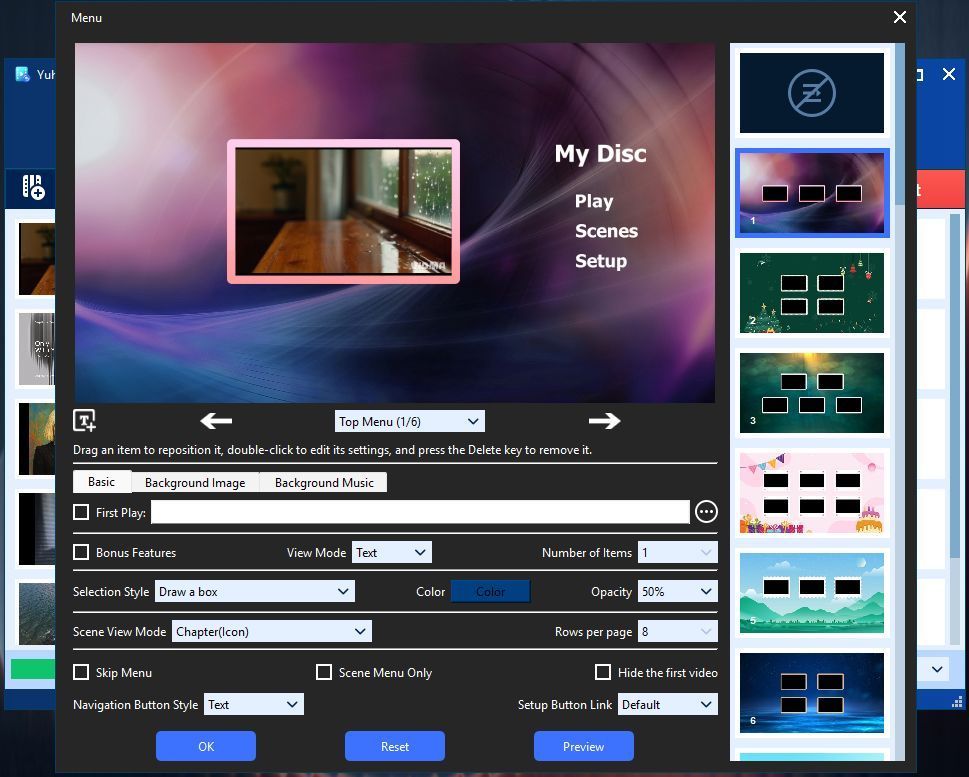
Task: Switch to the Background Music tab
Action: coord(324,482)
